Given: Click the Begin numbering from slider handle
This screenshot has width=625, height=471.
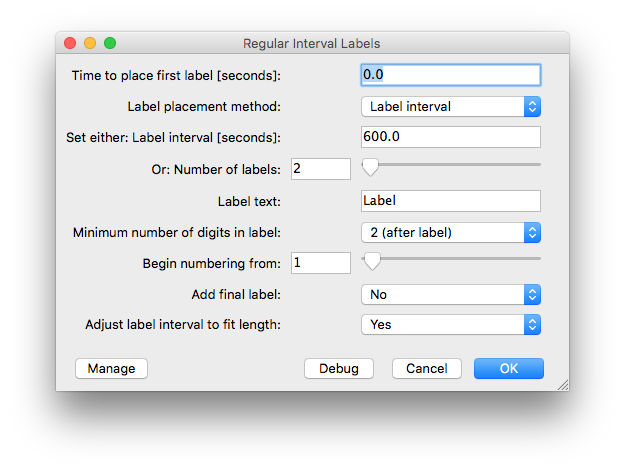Looking at the screenshot, I should click(x=372, y=260).
